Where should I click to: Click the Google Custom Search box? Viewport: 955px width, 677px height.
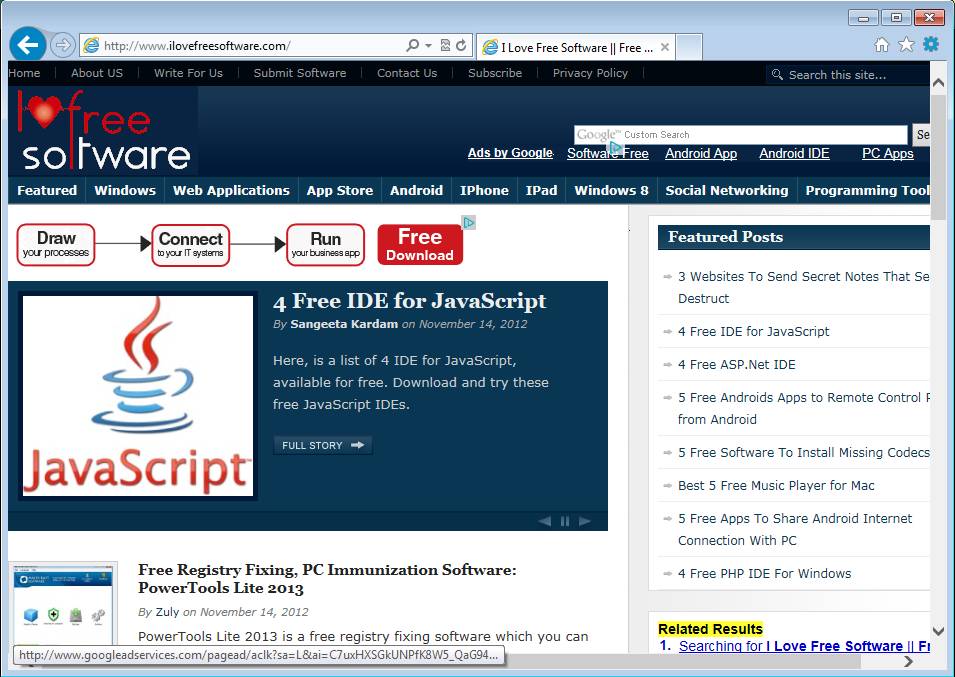coord(741,135)
